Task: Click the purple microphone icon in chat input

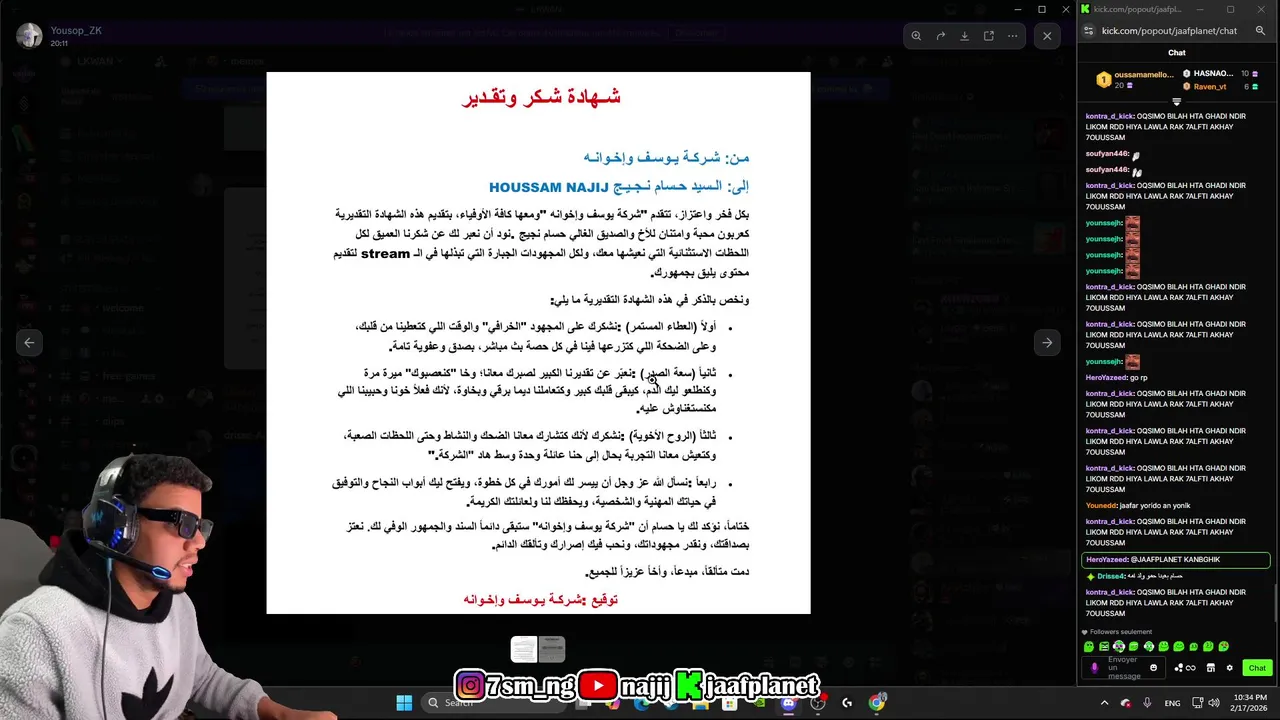Action: 1094,668
